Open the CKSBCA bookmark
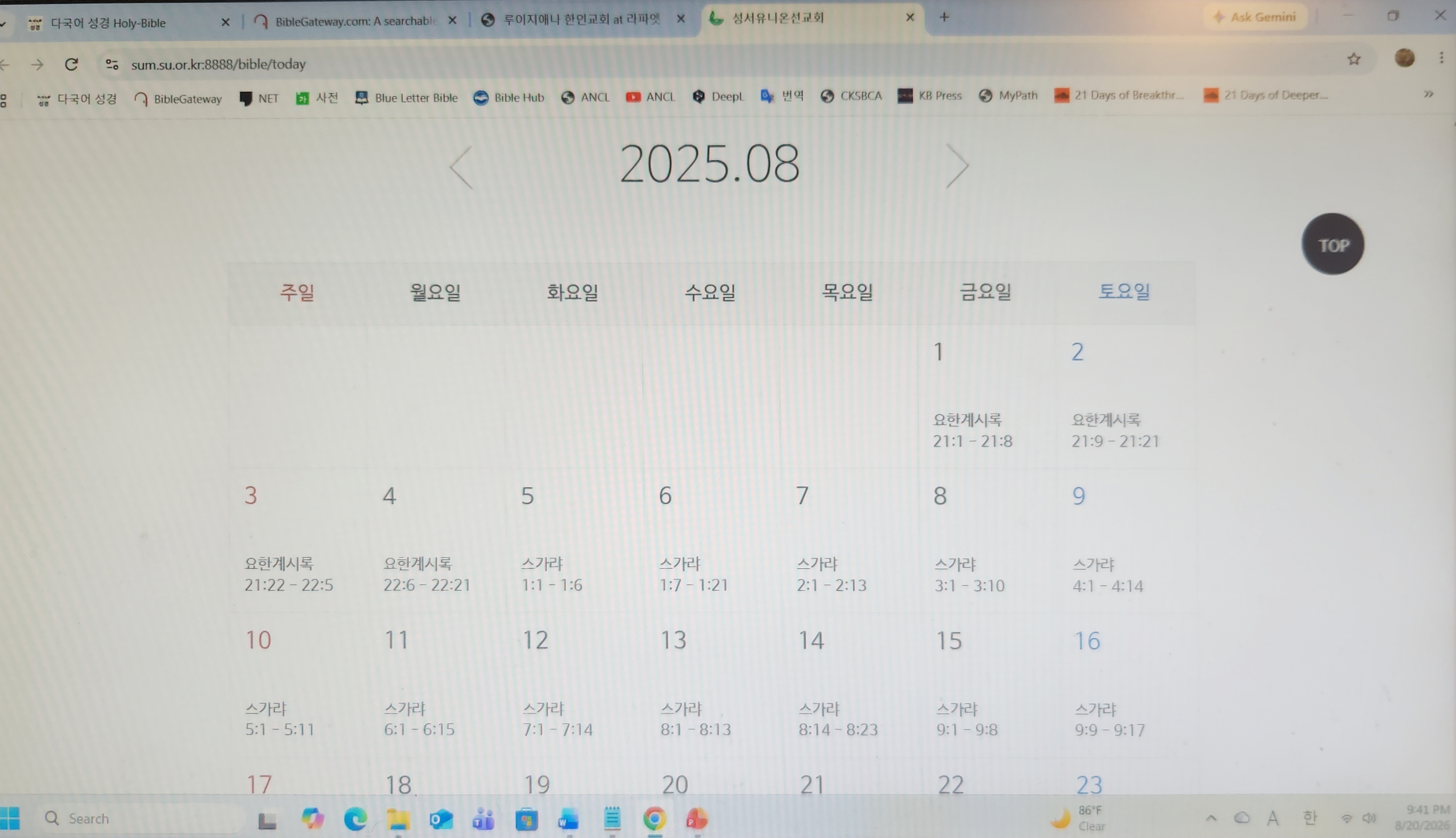This screenshot has width=1456, height=838. pos(851,96)
